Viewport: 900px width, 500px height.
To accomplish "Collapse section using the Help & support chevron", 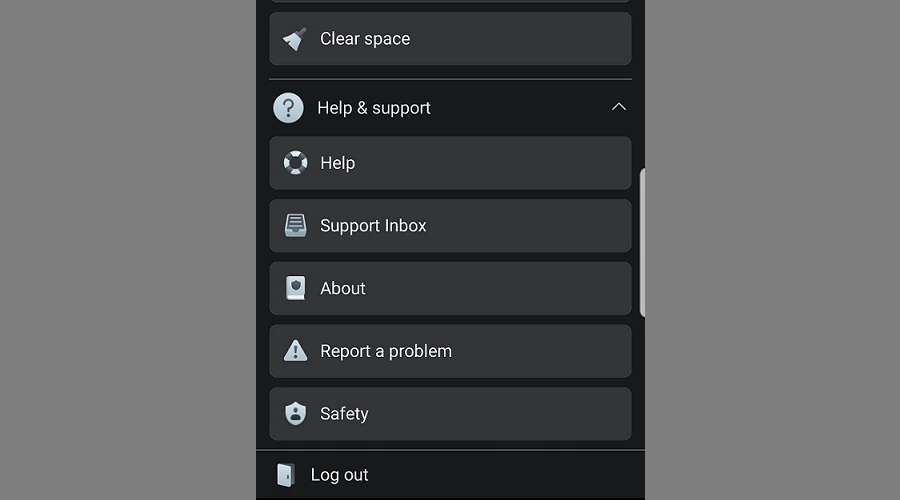I will tap(619, 107).
